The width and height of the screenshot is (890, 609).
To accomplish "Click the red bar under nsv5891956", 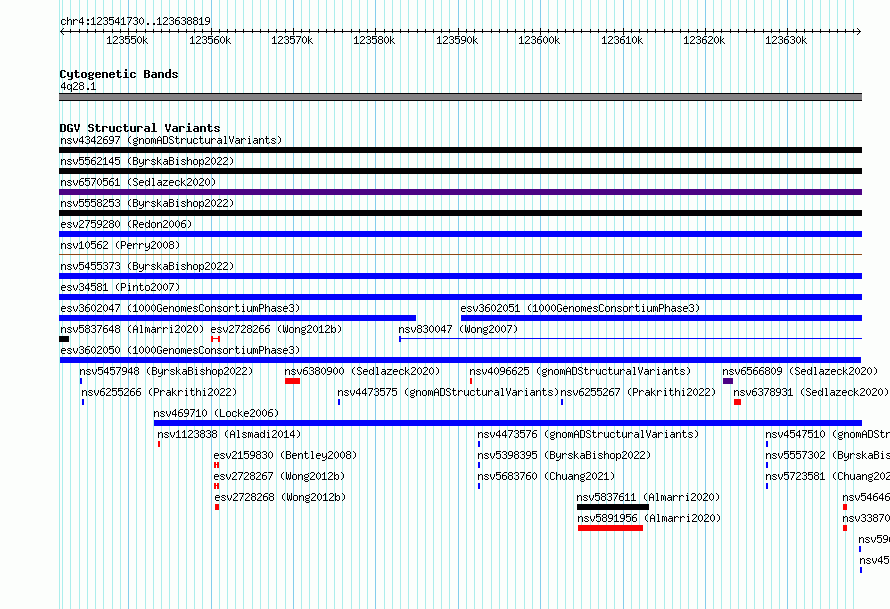I will coord(610,528).
